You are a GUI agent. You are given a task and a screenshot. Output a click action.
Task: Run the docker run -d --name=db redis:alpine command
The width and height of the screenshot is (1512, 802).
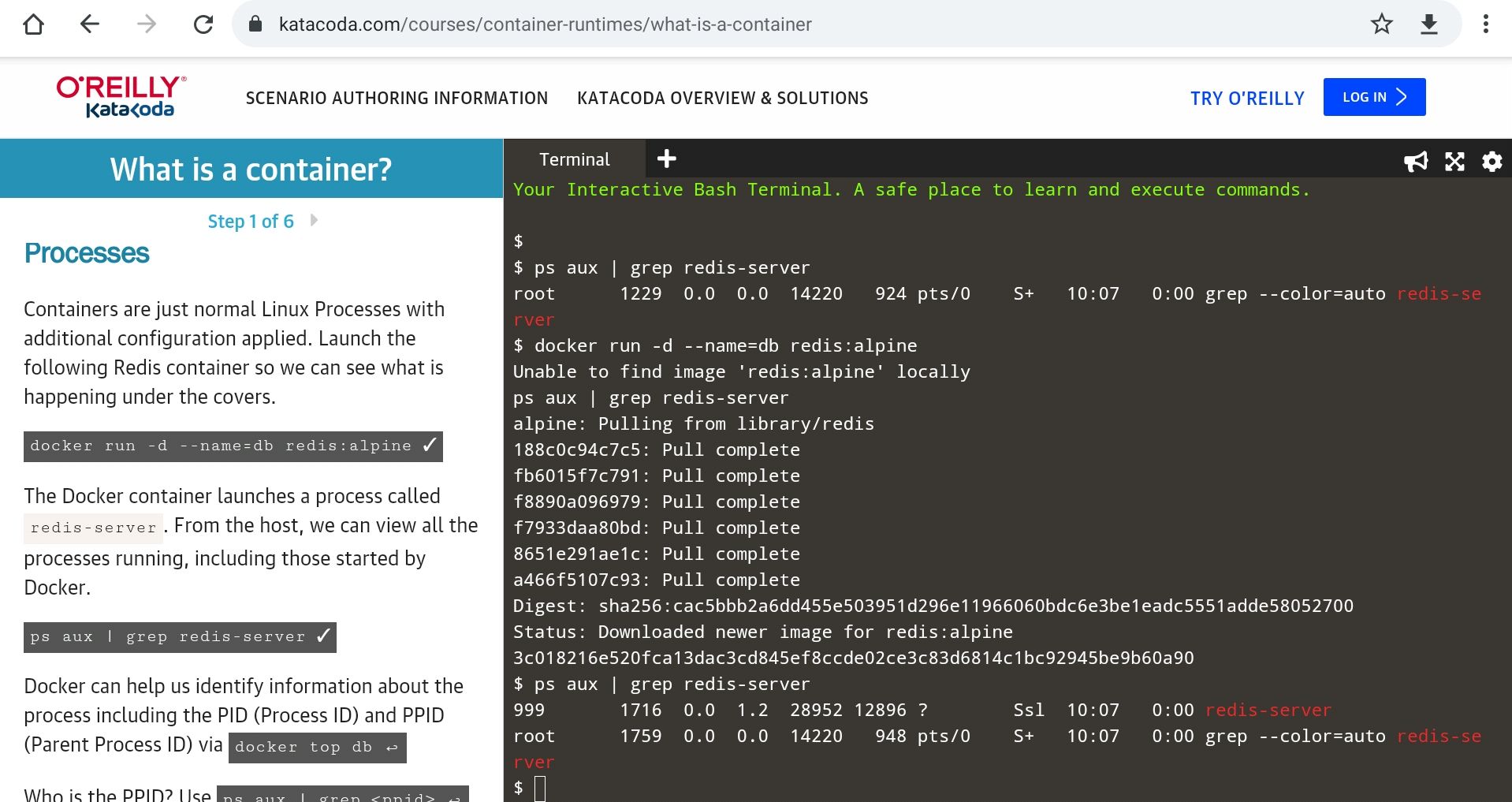(233, 446)
